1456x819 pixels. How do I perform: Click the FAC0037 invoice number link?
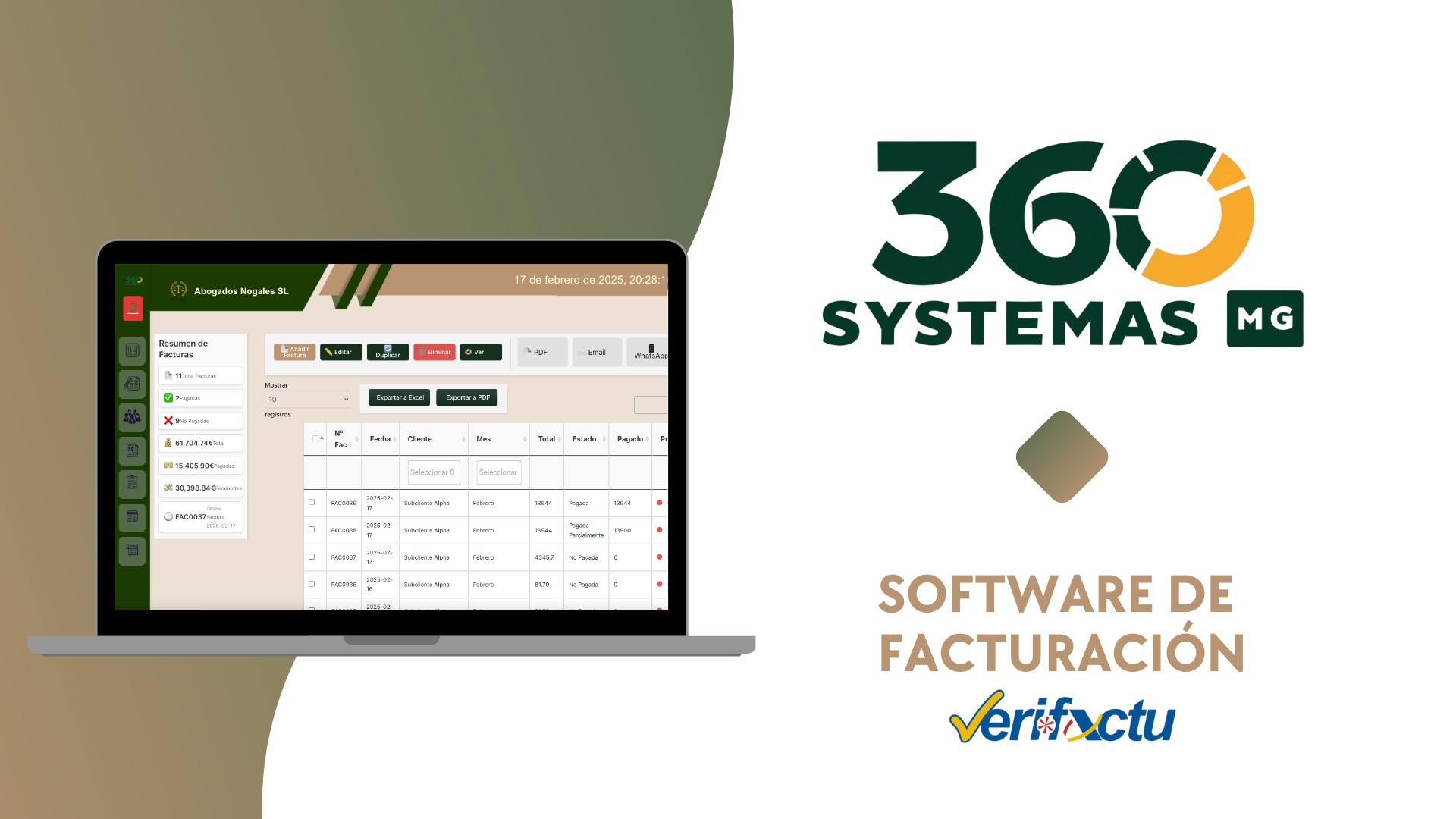(340, 557)
